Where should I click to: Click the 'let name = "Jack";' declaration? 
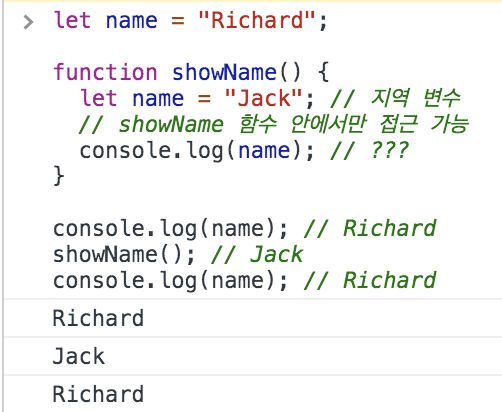tap(197, 98)
